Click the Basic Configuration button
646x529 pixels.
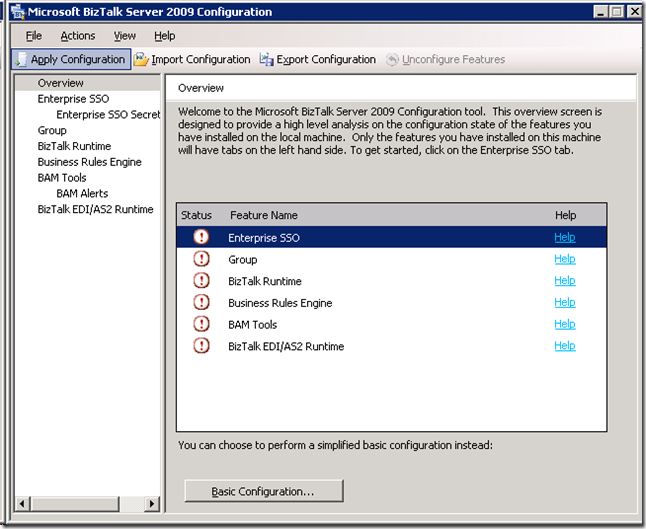click(x=264, y=491)
